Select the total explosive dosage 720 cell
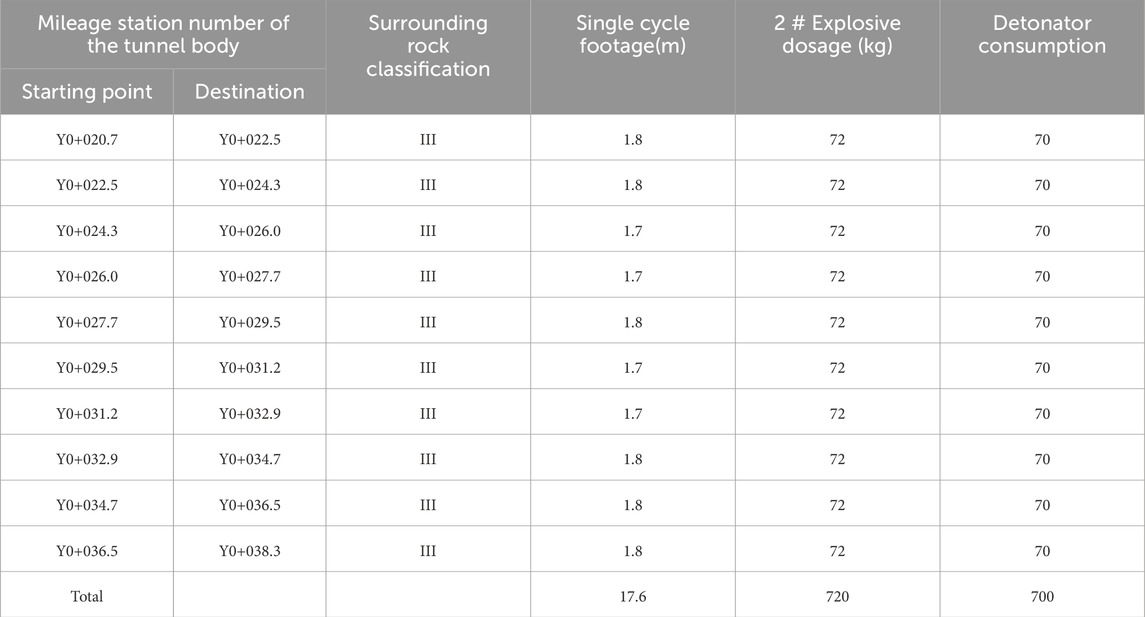 point(837,596)
